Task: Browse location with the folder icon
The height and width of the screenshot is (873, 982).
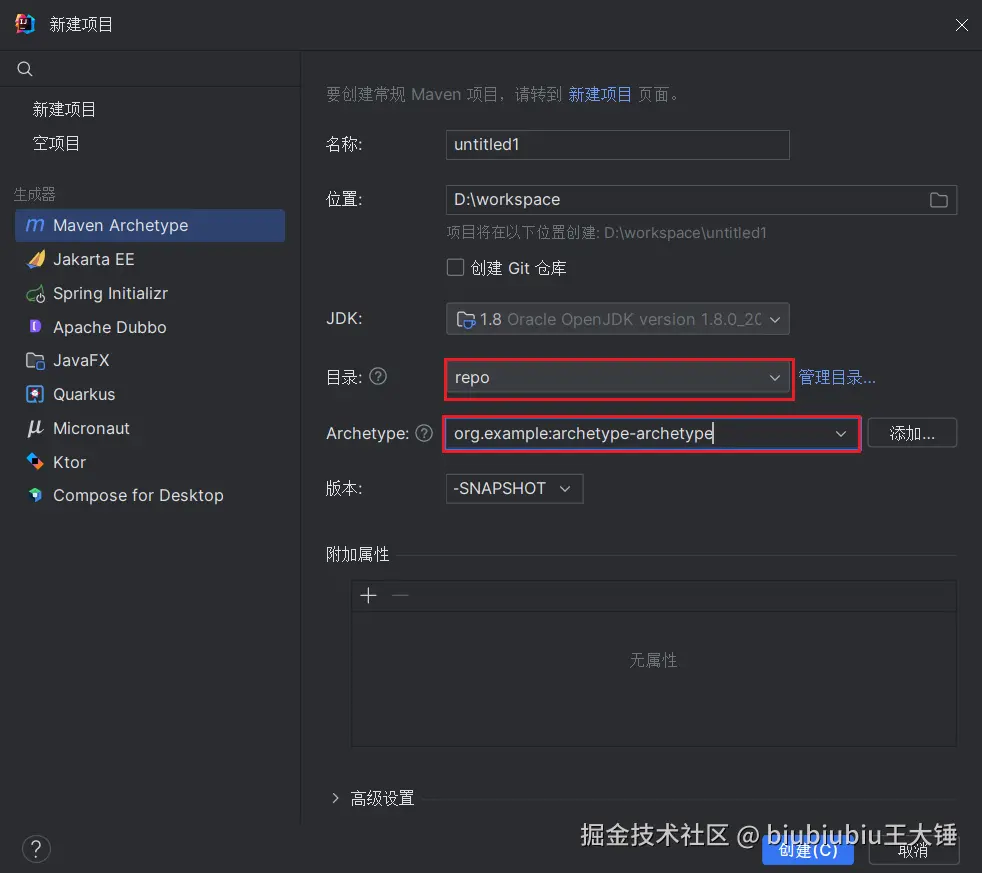Action: coord(938,200)
